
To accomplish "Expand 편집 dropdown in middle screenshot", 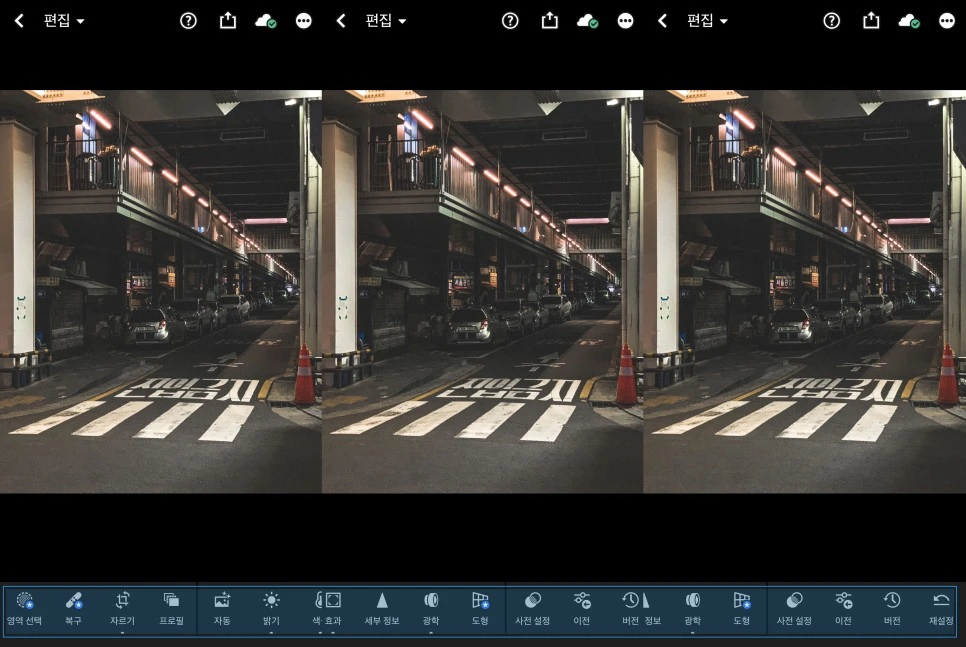I will coord(385,21).
